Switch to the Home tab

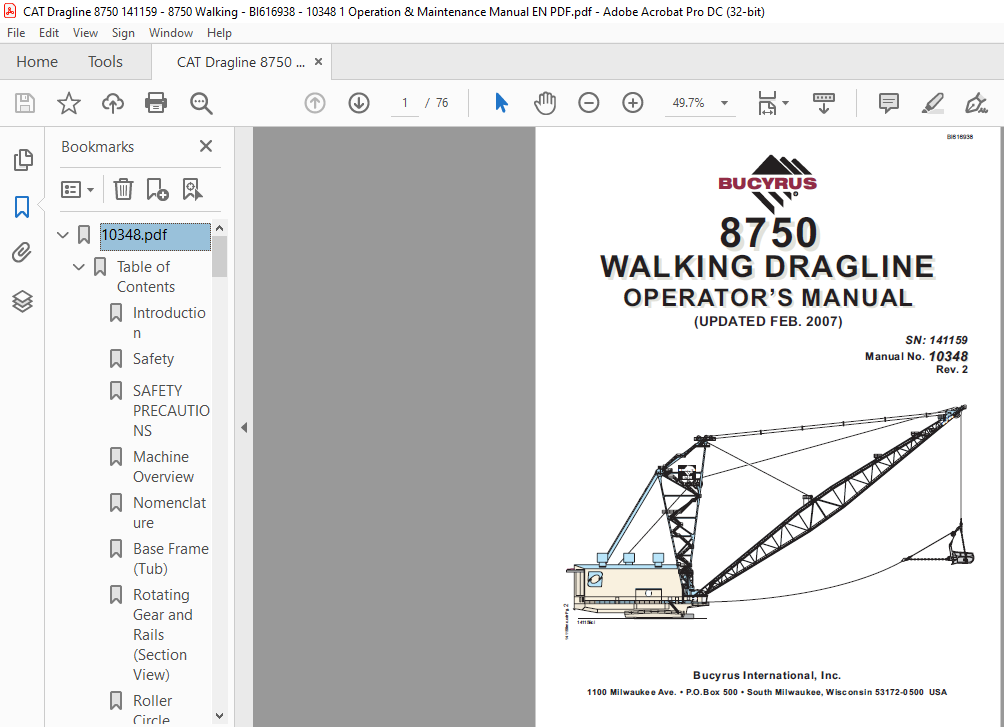pyautogui.click(x=37, y=61)
